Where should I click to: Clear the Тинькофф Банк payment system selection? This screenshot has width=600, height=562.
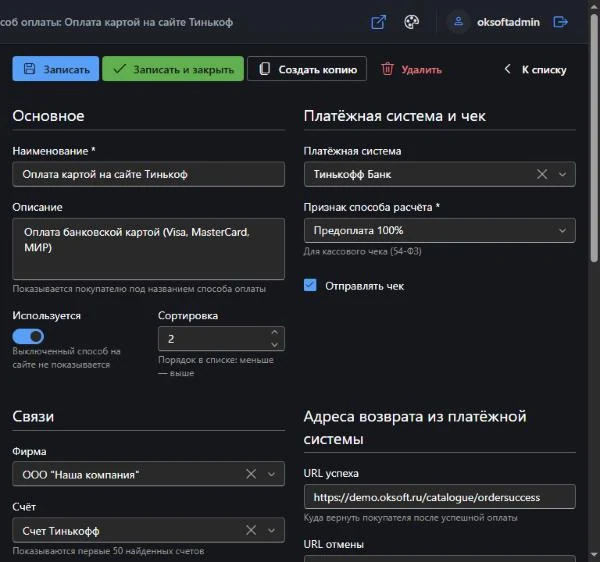pos(542,174)
